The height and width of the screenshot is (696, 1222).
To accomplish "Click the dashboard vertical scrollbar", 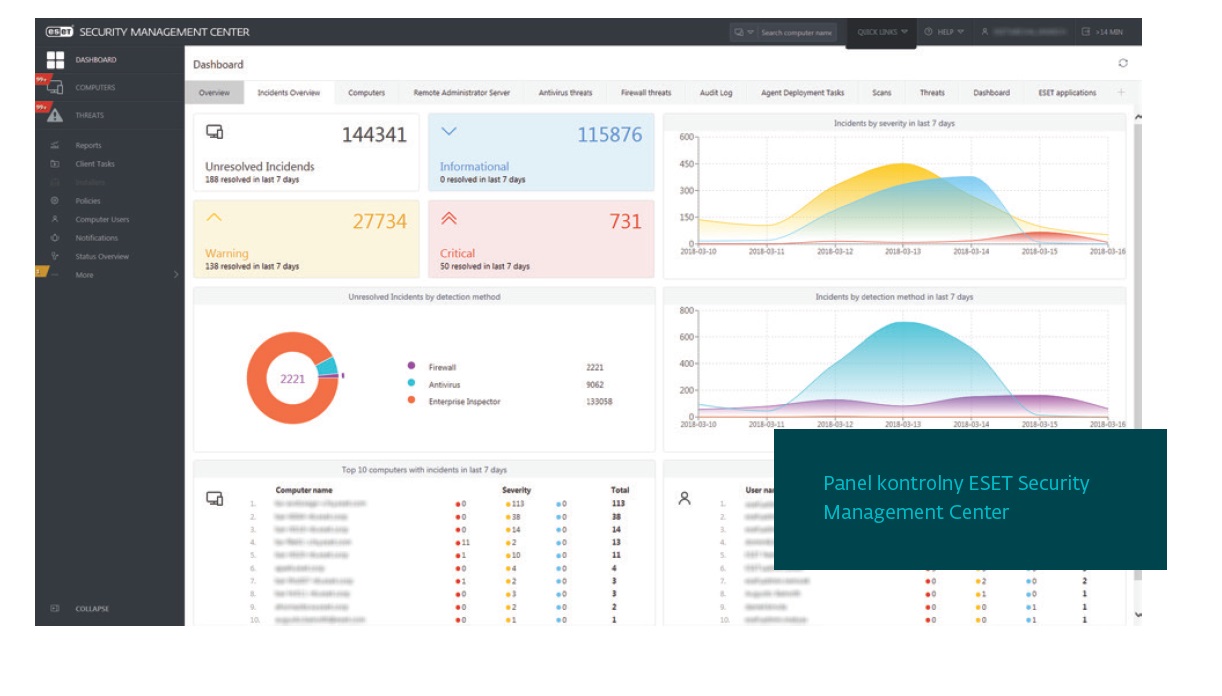I will coord(1137,350).
